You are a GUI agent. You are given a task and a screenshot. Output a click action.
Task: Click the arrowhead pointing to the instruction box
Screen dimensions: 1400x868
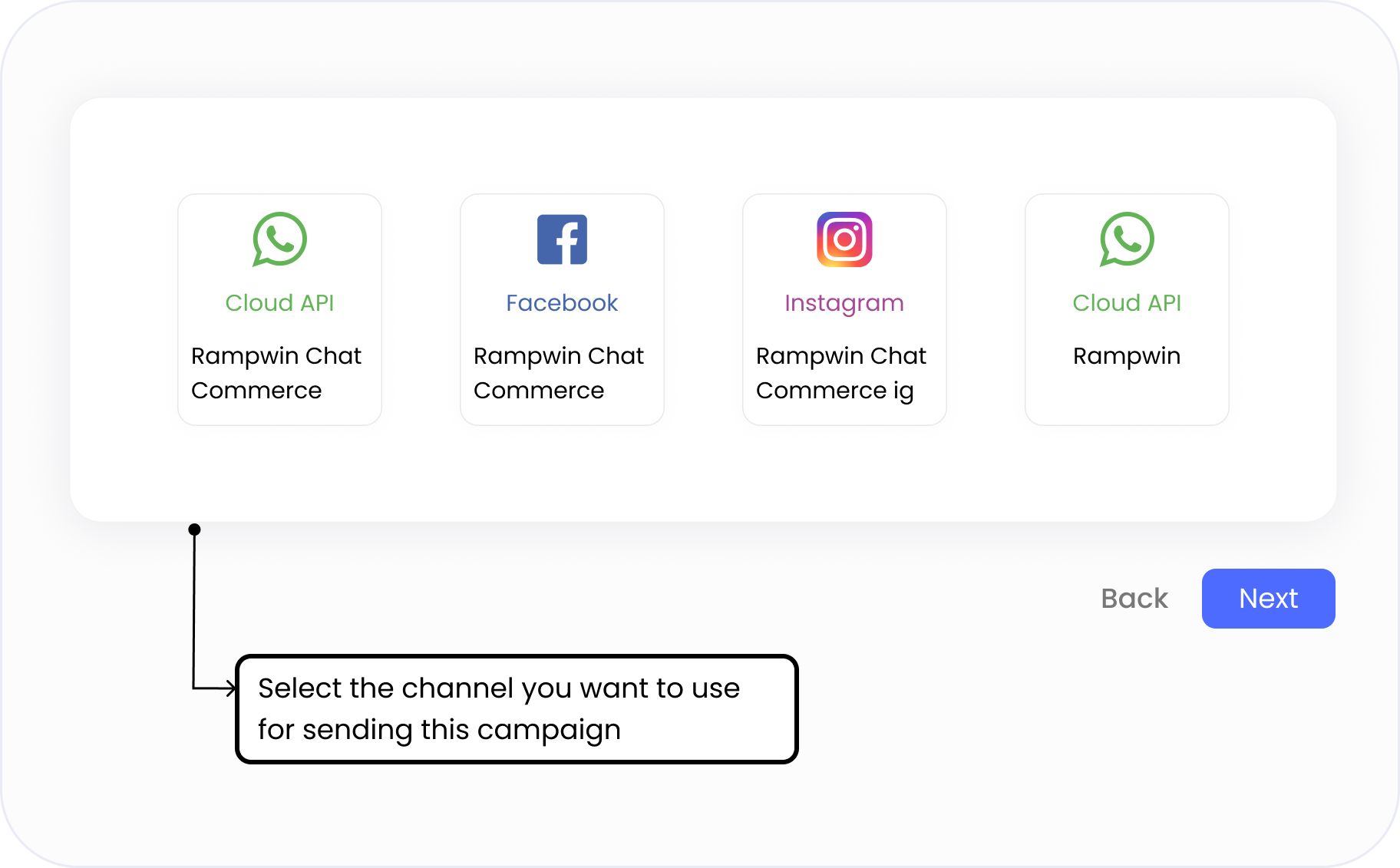(229, 688)
